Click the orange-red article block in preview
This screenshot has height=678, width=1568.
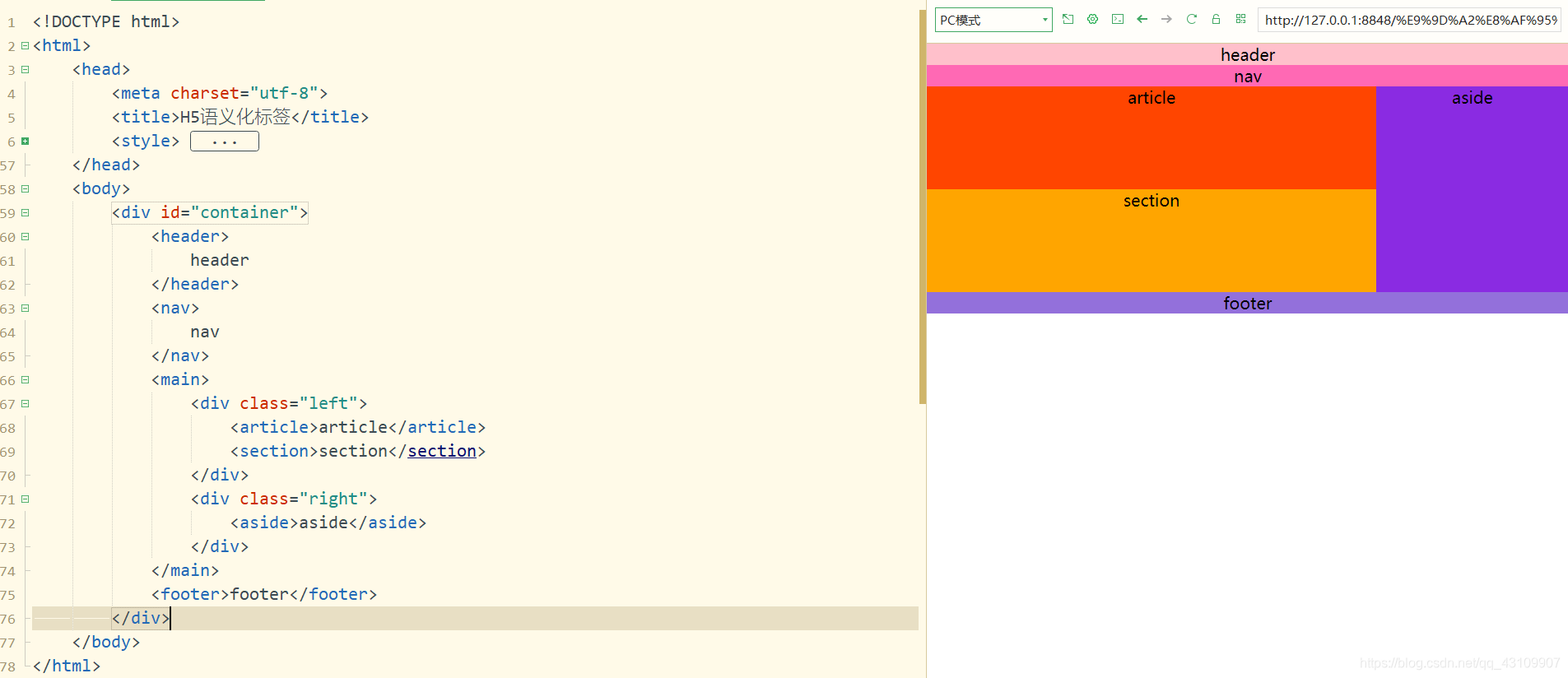pyautogui.click(x=1151, y=137)
